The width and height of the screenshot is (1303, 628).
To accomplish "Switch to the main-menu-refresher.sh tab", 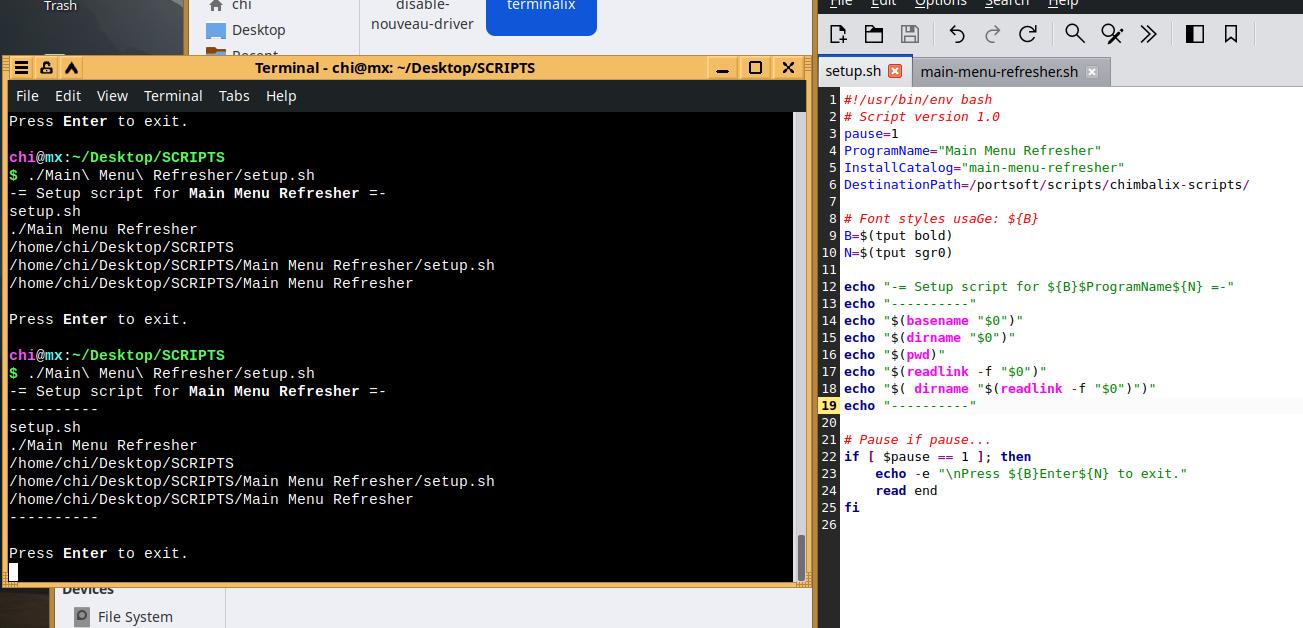I will point(999,72).
